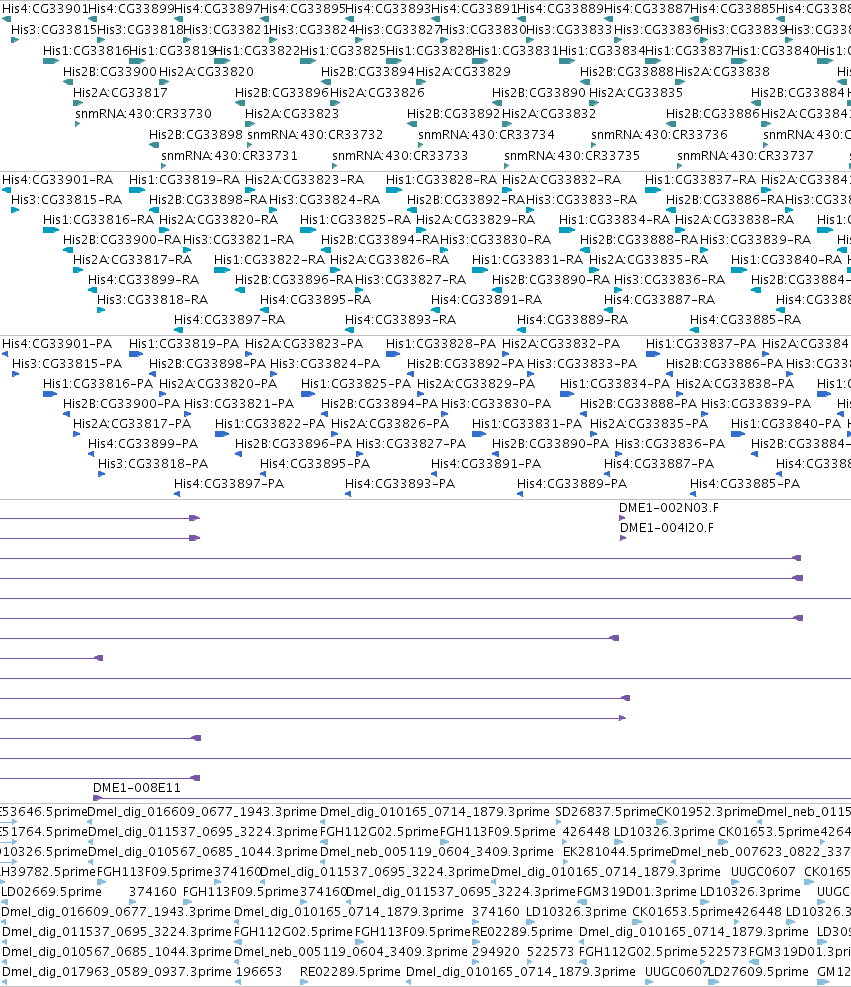Click EST label SD26837.5prime
Image resolution: width=851 pixels, height=987 pixels.
point(606,812)
